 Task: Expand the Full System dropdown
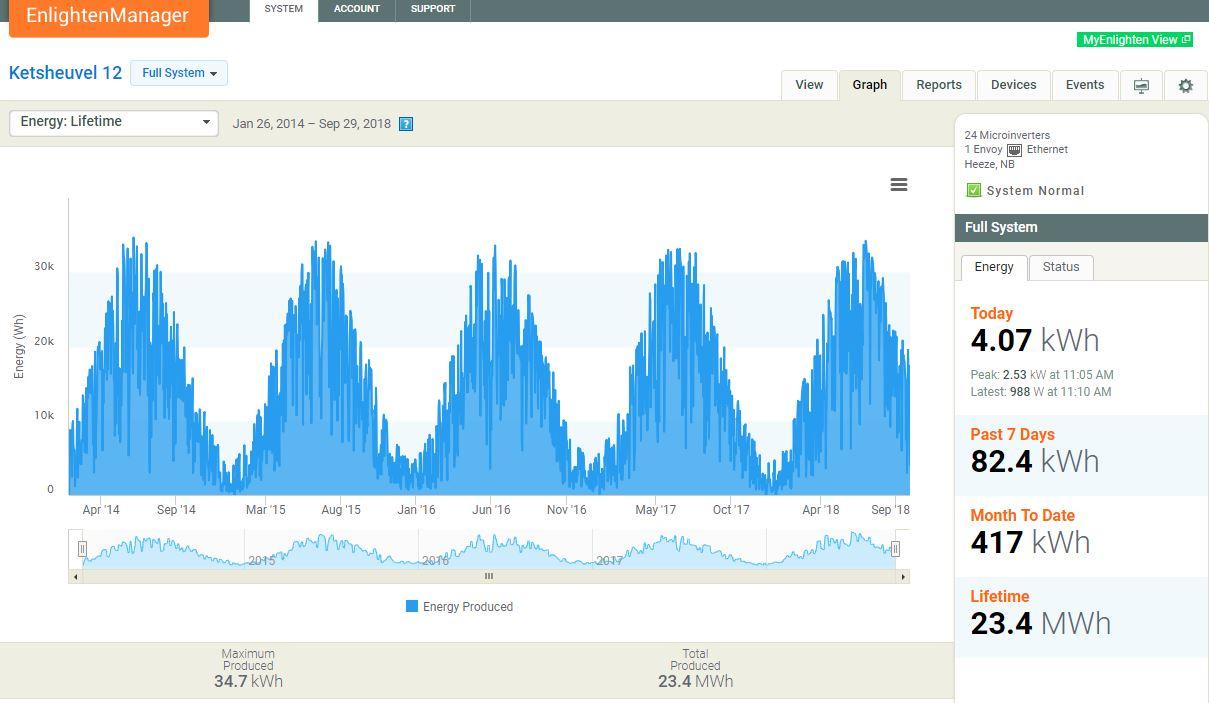(179, 73)
